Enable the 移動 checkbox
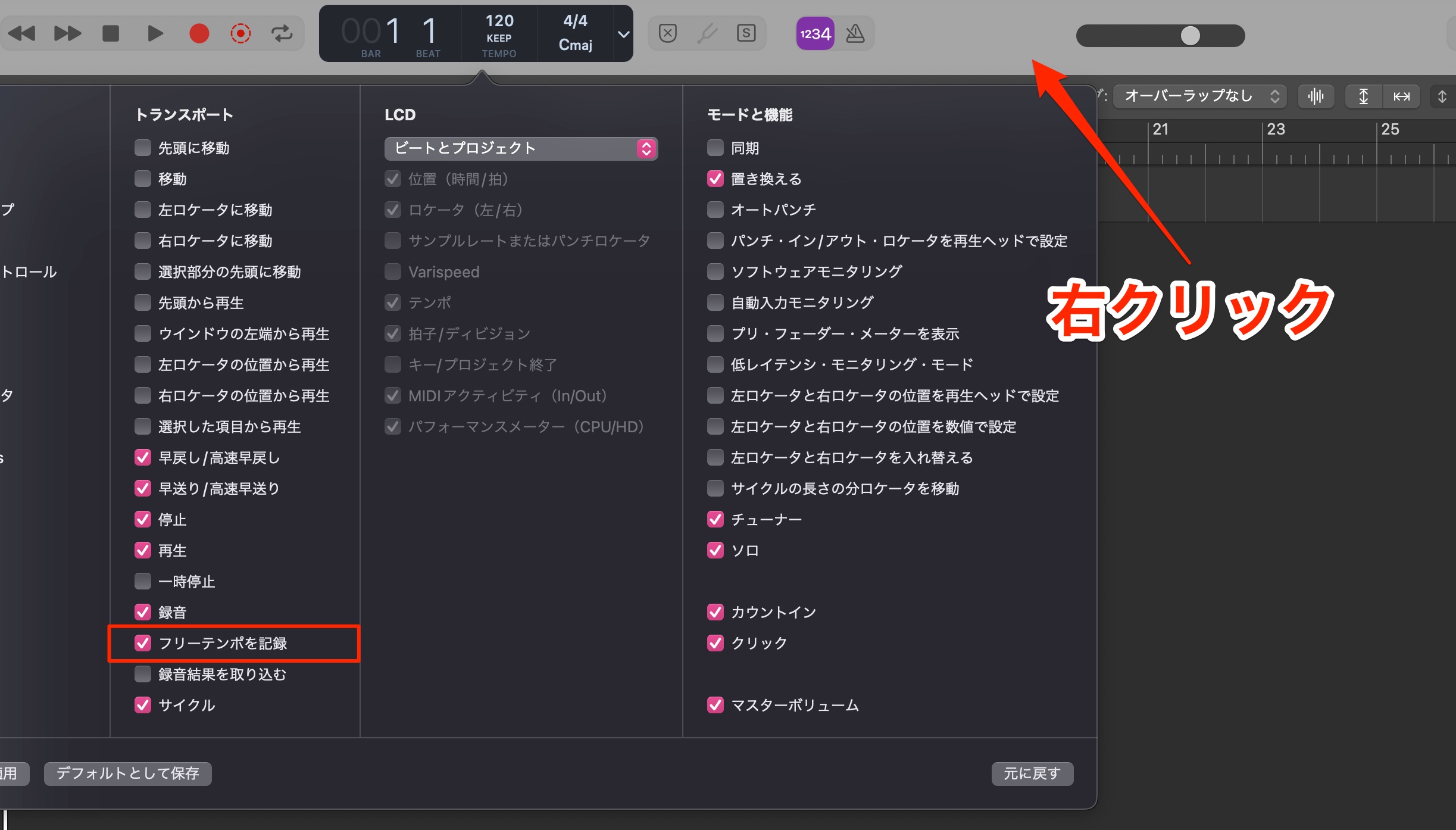The image size is (1456, 830). pyautogui.click(x=143, y=179)
